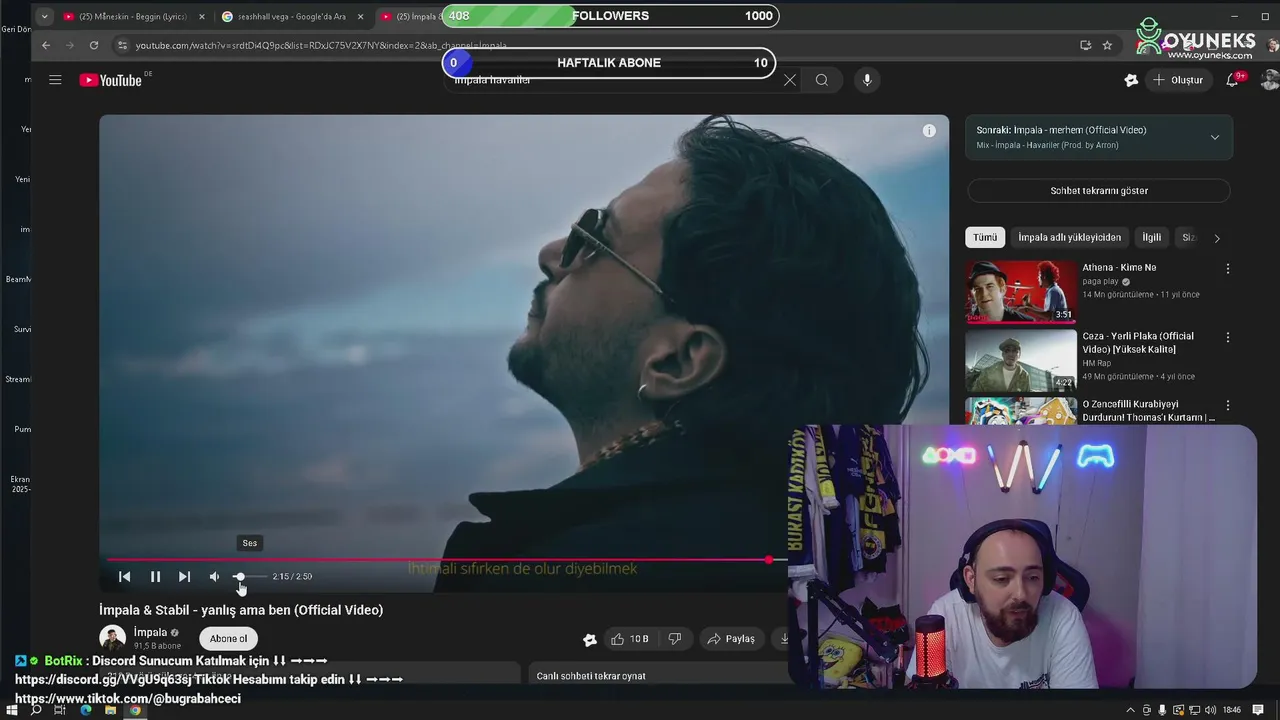Clear the YouTube search box text

click(x=790, y=80)
